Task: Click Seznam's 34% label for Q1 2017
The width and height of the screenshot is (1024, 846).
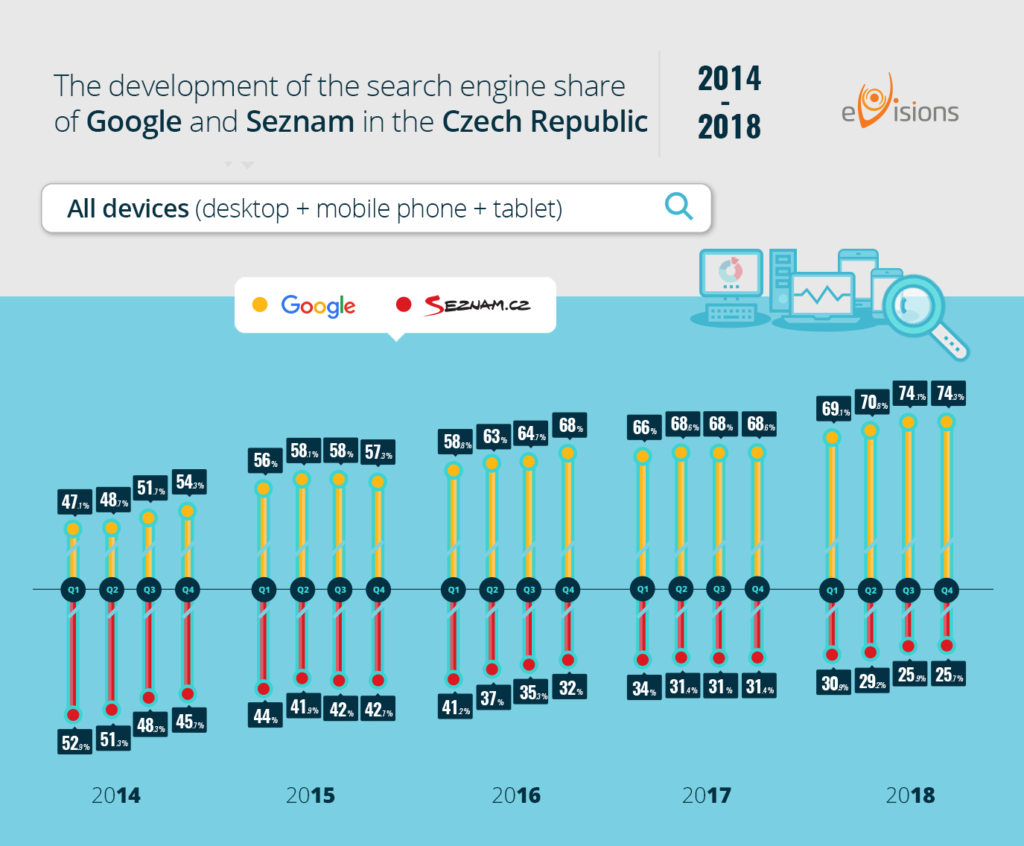Action: click(644, 688)
